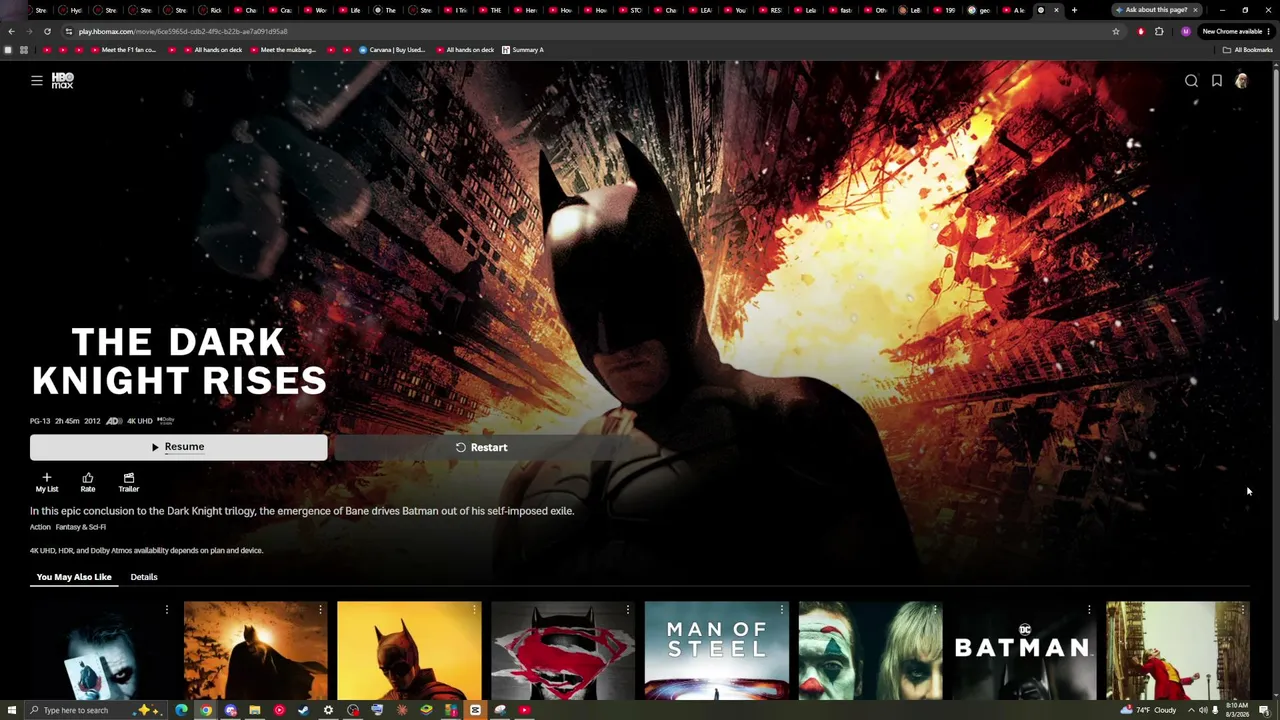Select the You May Also Like tab
This screenshot has width=1280, height=720.
pos(74,577)
